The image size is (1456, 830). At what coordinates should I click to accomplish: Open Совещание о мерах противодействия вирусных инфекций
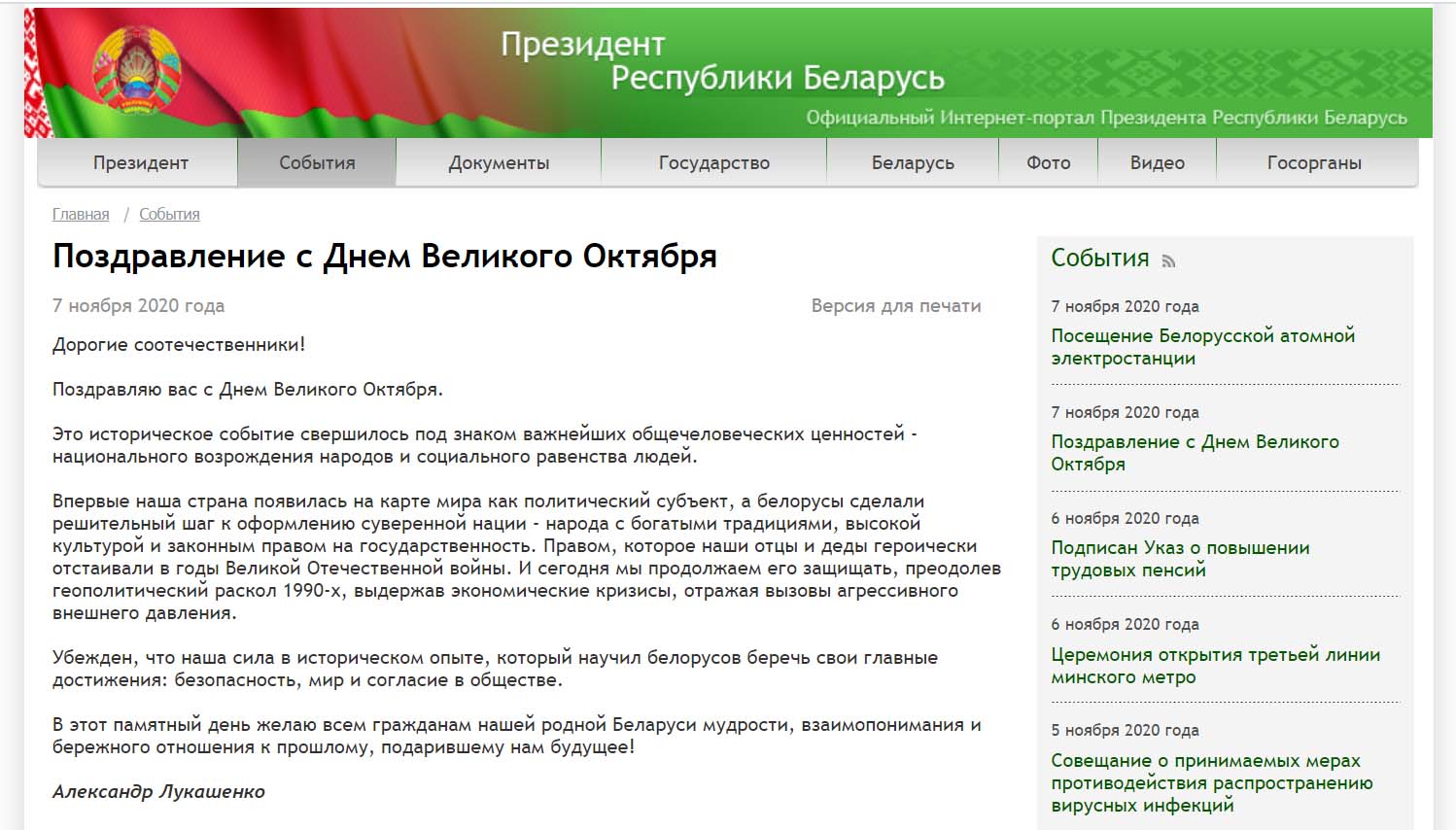click(1211, 782)
